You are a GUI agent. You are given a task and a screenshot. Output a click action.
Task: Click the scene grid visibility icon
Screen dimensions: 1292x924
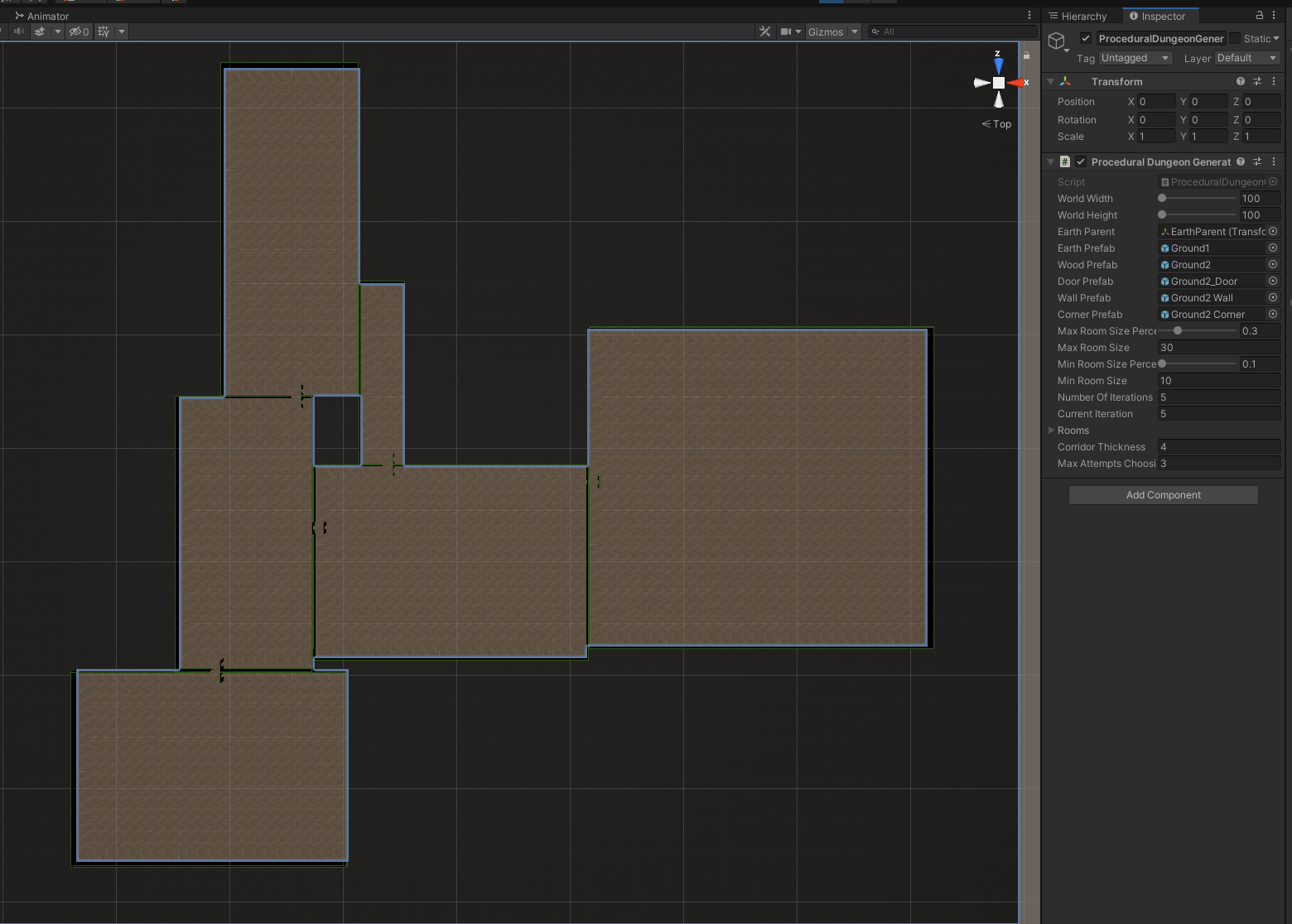pyautogui.click(x=104, y=31)
